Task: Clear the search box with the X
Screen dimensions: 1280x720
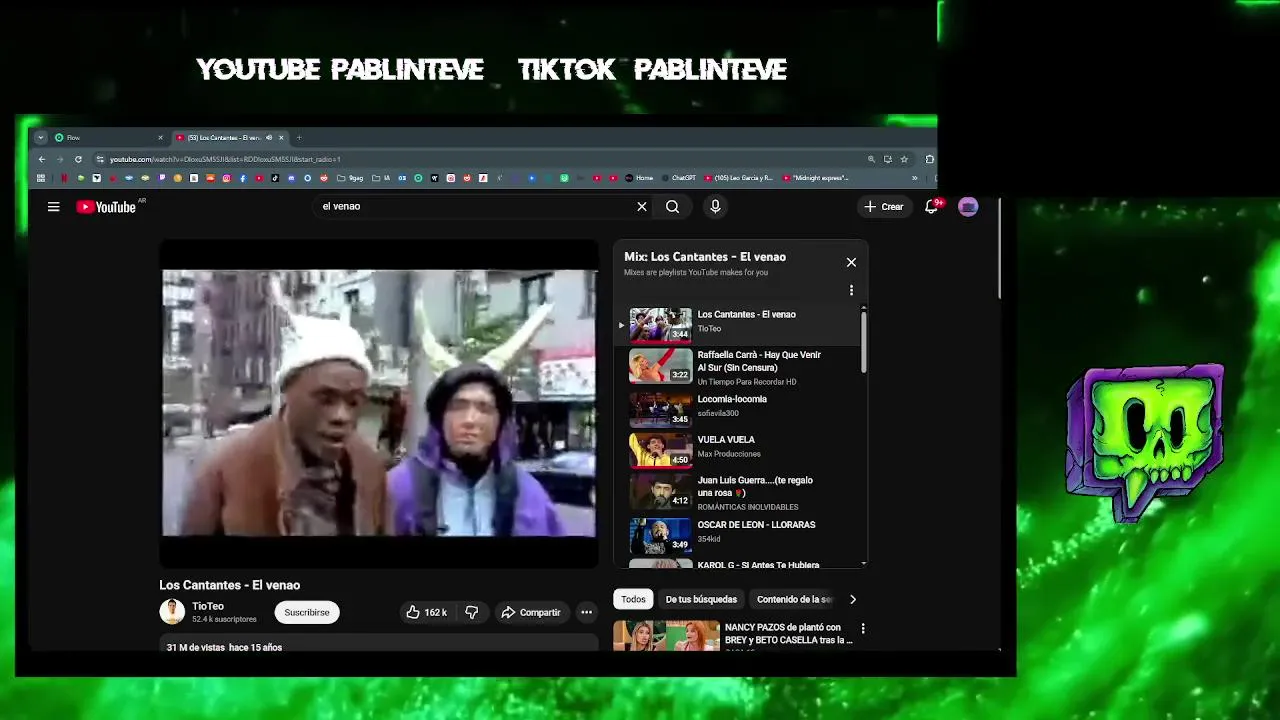Action: click(x=642, y=207)
